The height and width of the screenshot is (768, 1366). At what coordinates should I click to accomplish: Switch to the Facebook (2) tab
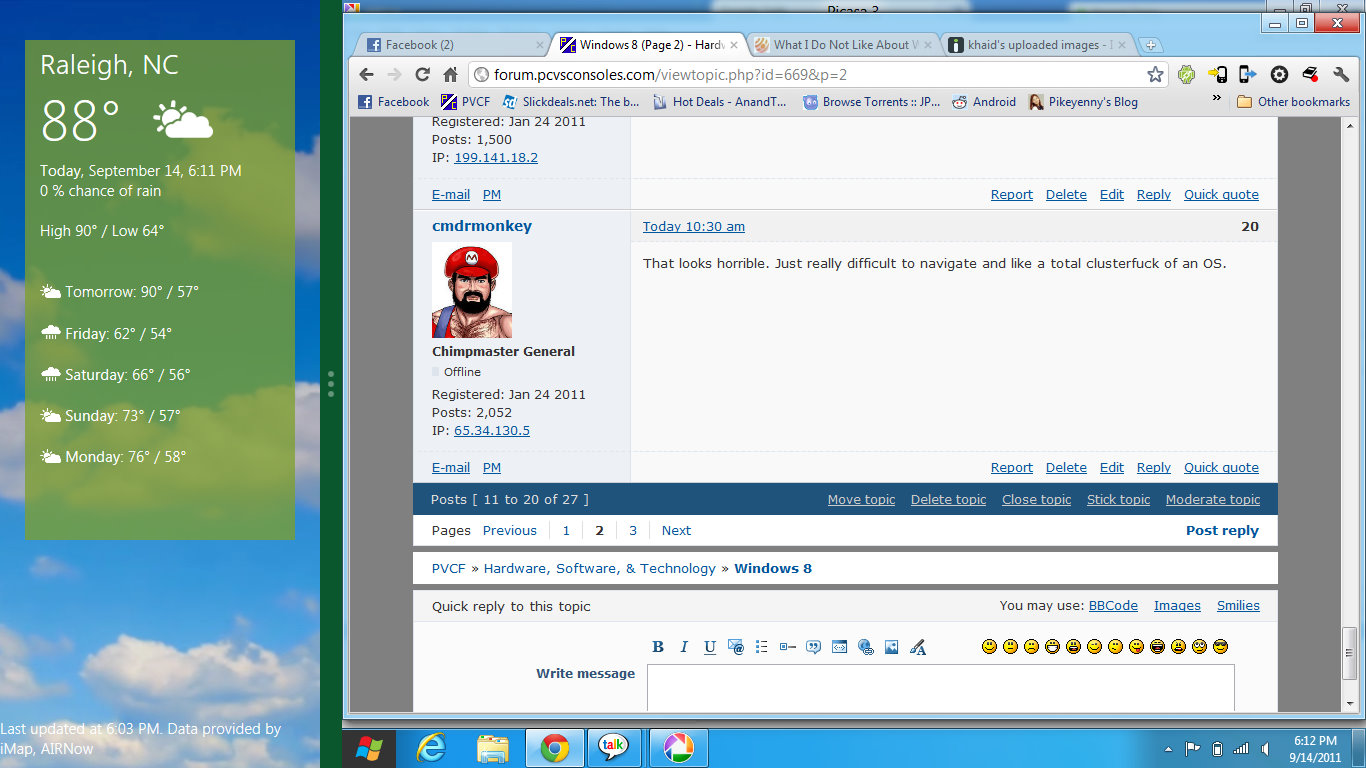click(451, 45)
